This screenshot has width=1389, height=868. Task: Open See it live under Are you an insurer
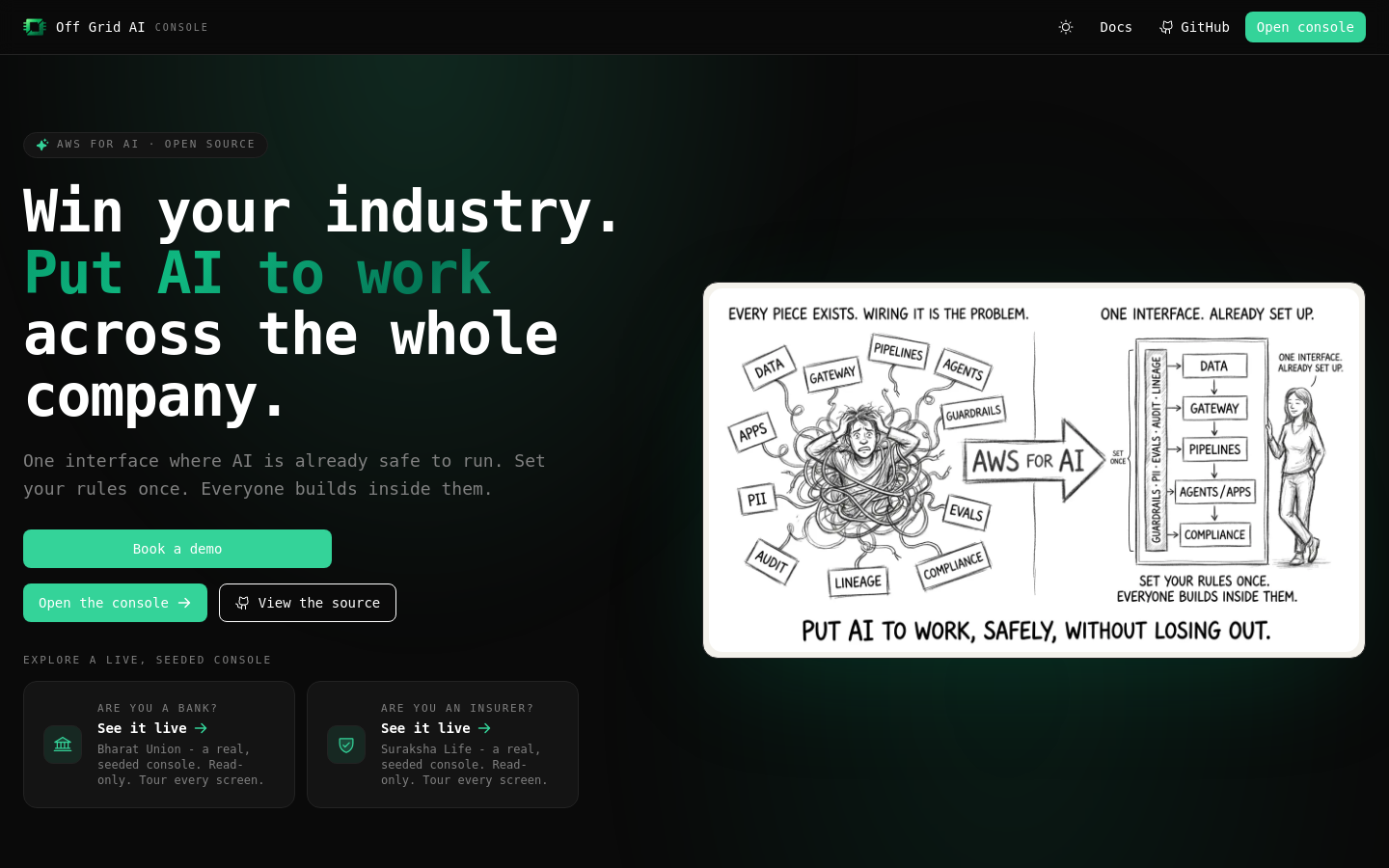[436, 728]
